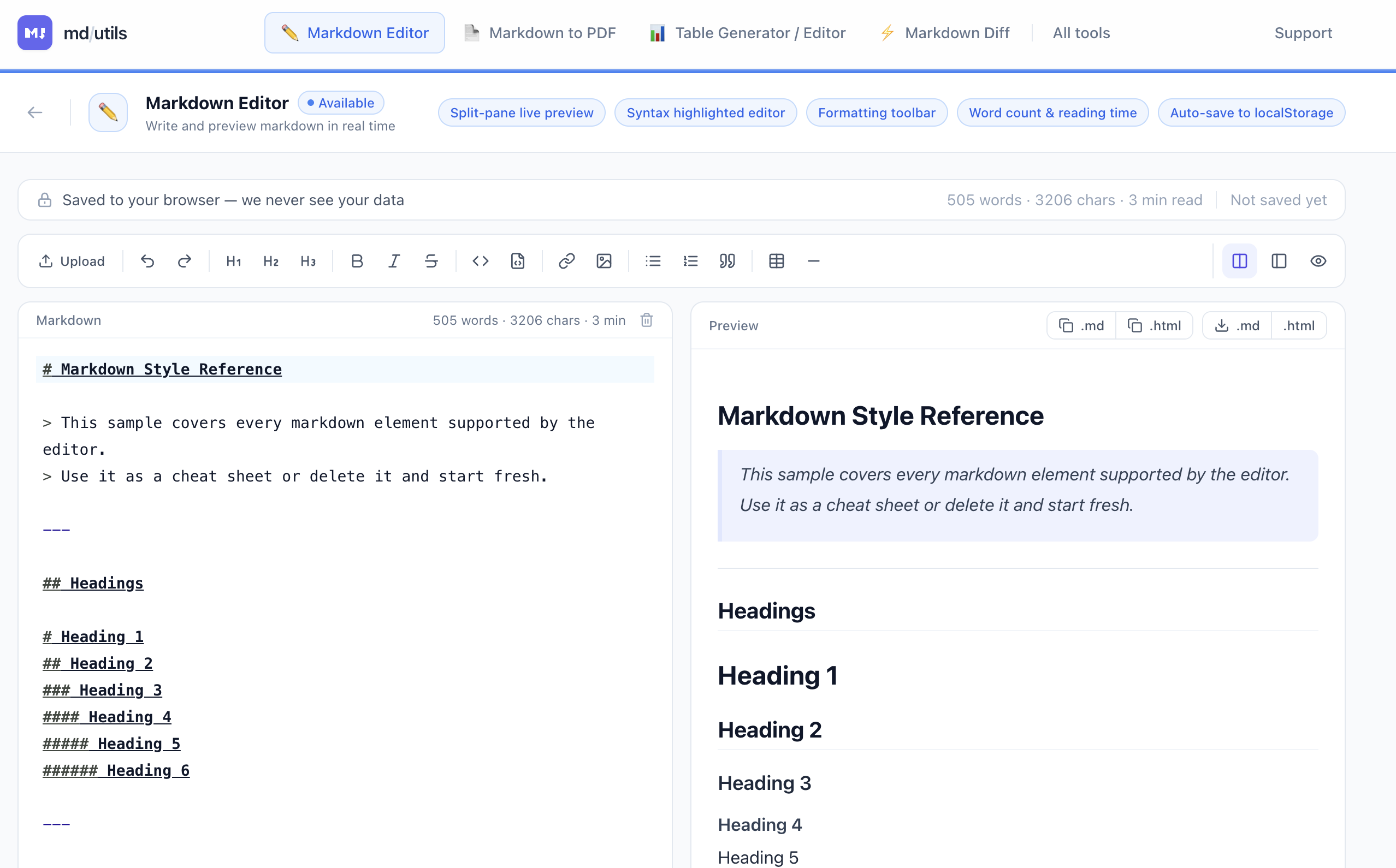The image size is (1396, 868).
Task: Download the document as .md
Action: [x=1236, y=325]
